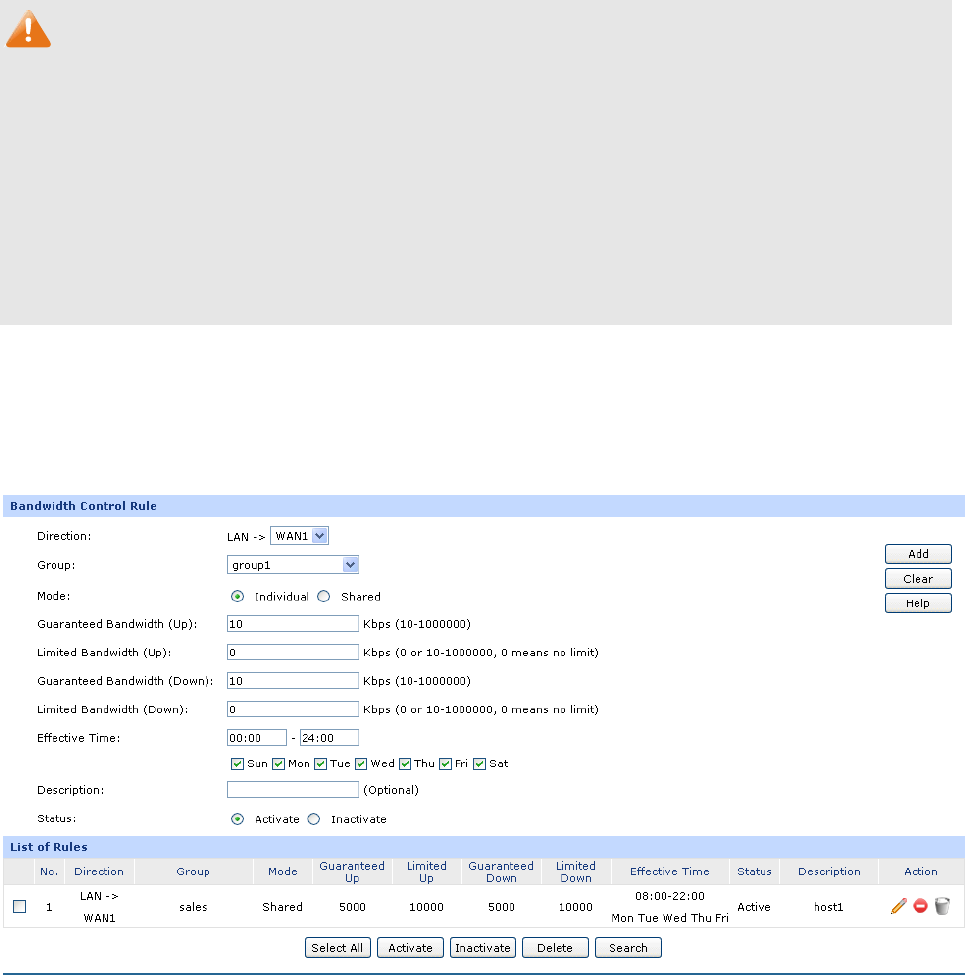Click the Effective Time column header
Screen dimensions: 968x980
(670, 872)
